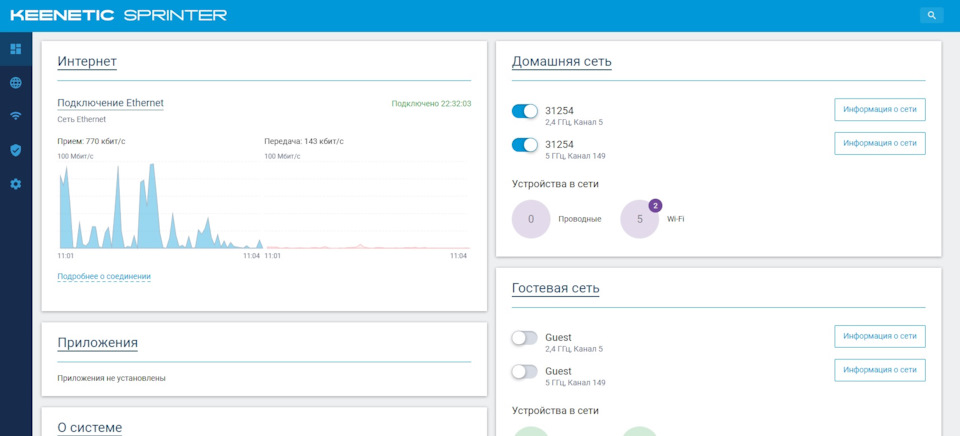Click the download traffic graph
960x436 pixels.
pos(160,205)
